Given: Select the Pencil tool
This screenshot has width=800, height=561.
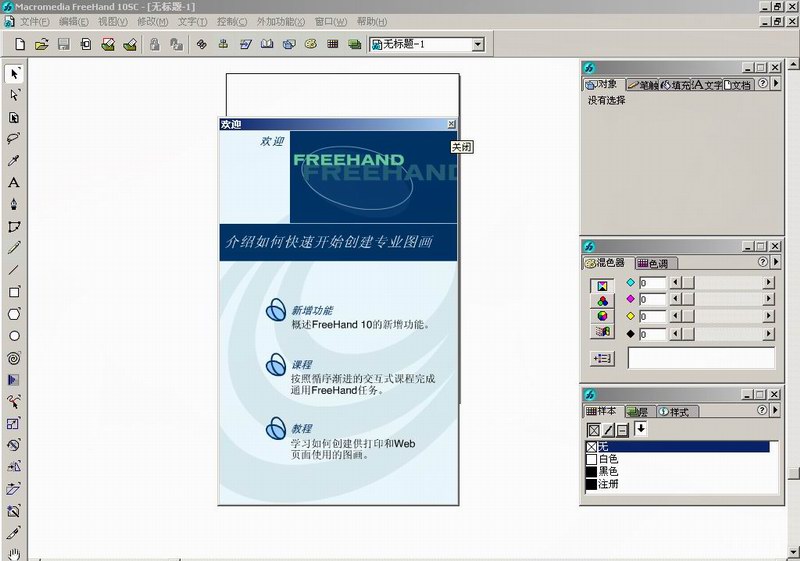Looking at the screenshot, I should [x=14, y=248].
